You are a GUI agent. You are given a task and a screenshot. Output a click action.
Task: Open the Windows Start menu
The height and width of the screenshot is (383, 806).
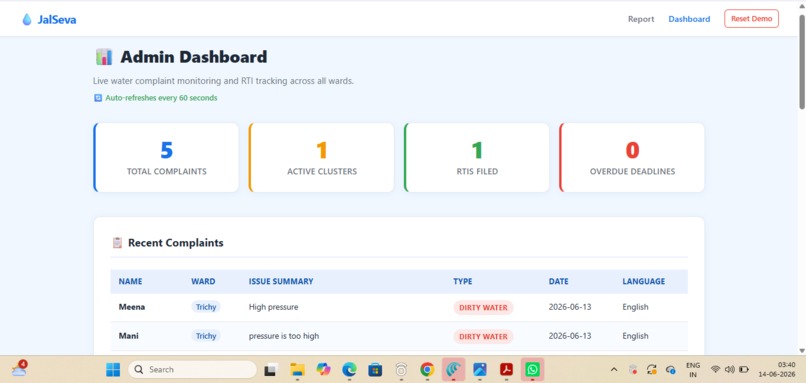113,369
